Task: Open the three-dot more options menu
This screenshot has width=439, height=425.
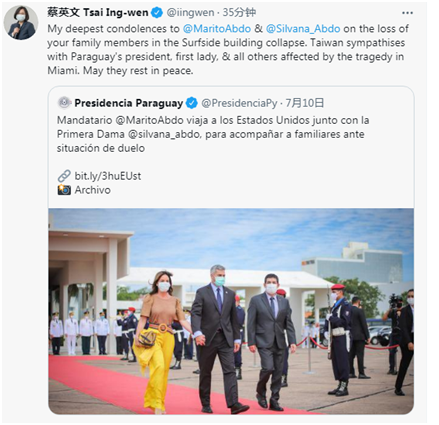Action: click(x=407, y=13)
